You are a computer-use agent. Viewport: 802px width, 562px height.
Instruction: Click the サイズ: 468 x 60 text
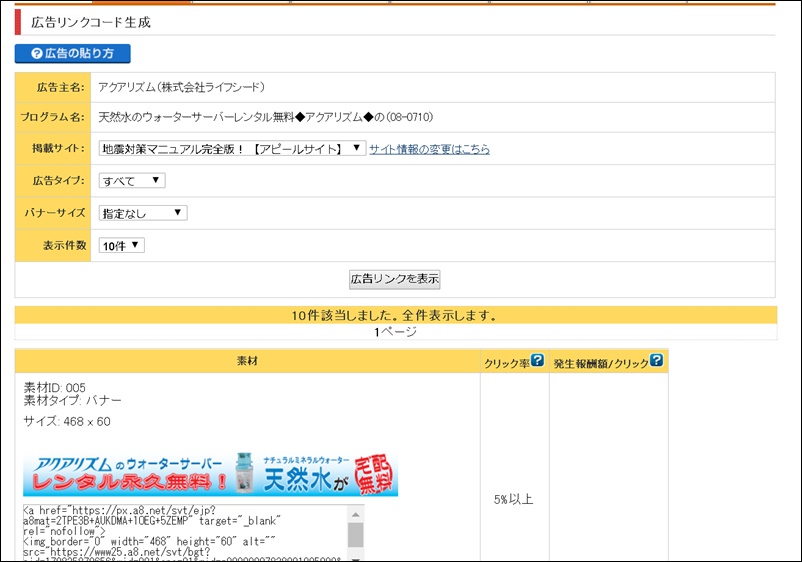(67, 421)
